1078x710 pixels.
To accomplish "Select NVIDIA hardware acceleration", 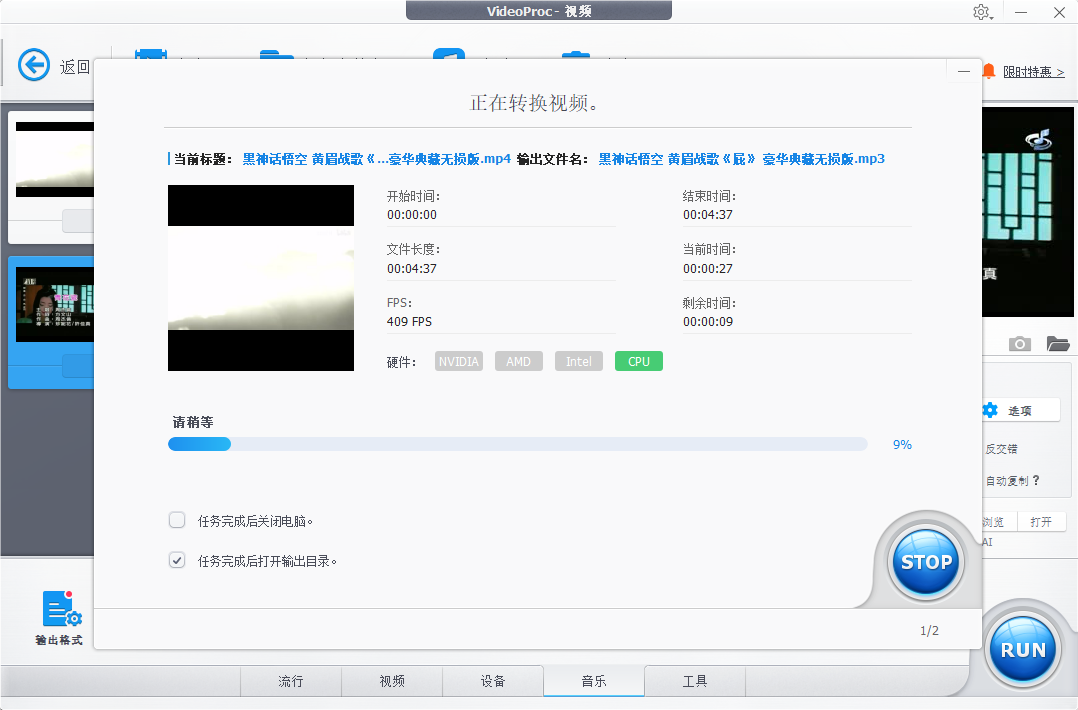I will coord(458,361).
